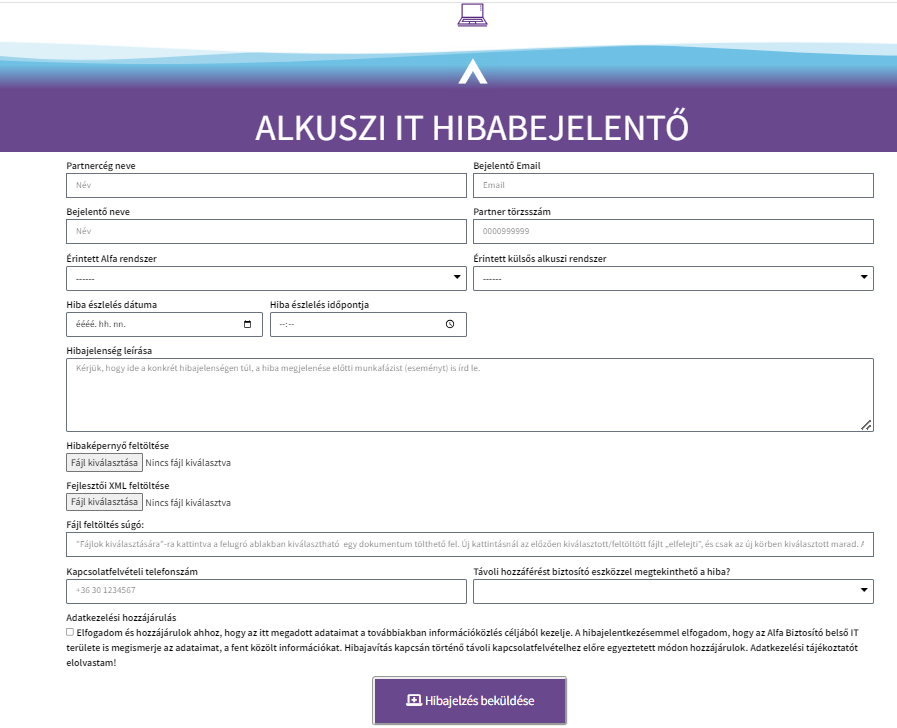Open the Érintett külsős alkuszi rendszer dropdown

pyautogui.click(x=673, y=278)
